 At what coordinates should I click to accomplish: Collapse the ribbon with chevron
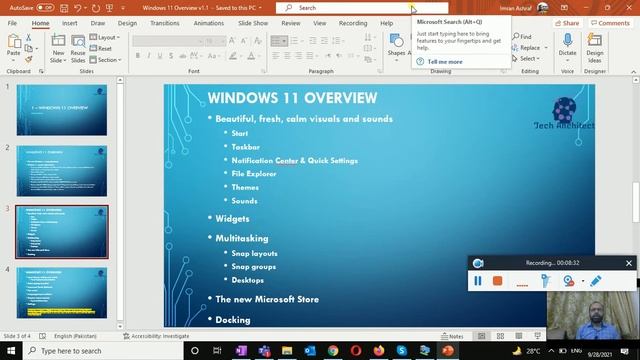(633, 72)
